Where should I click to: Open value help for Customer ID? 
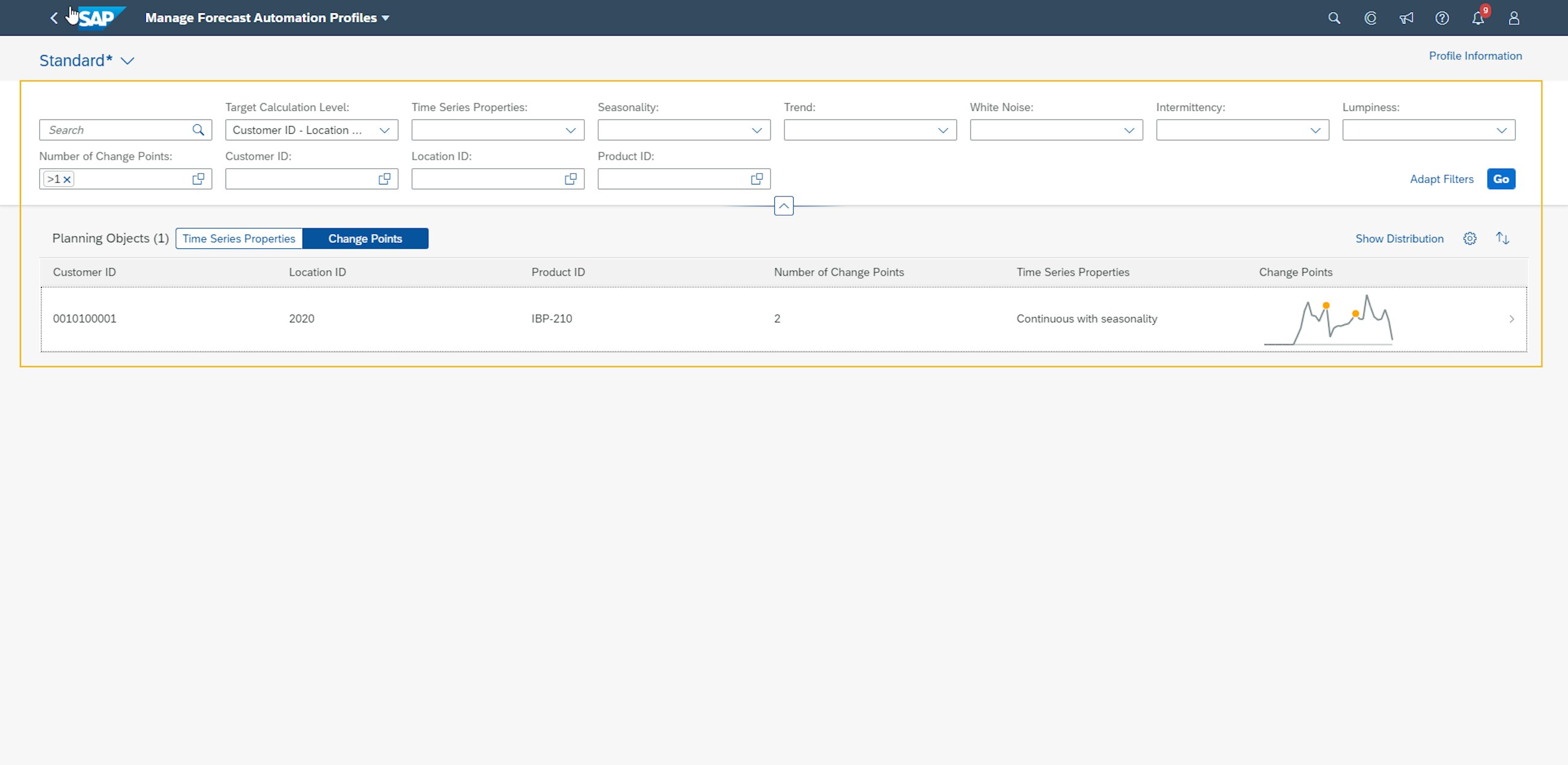(x=384, y=179)
